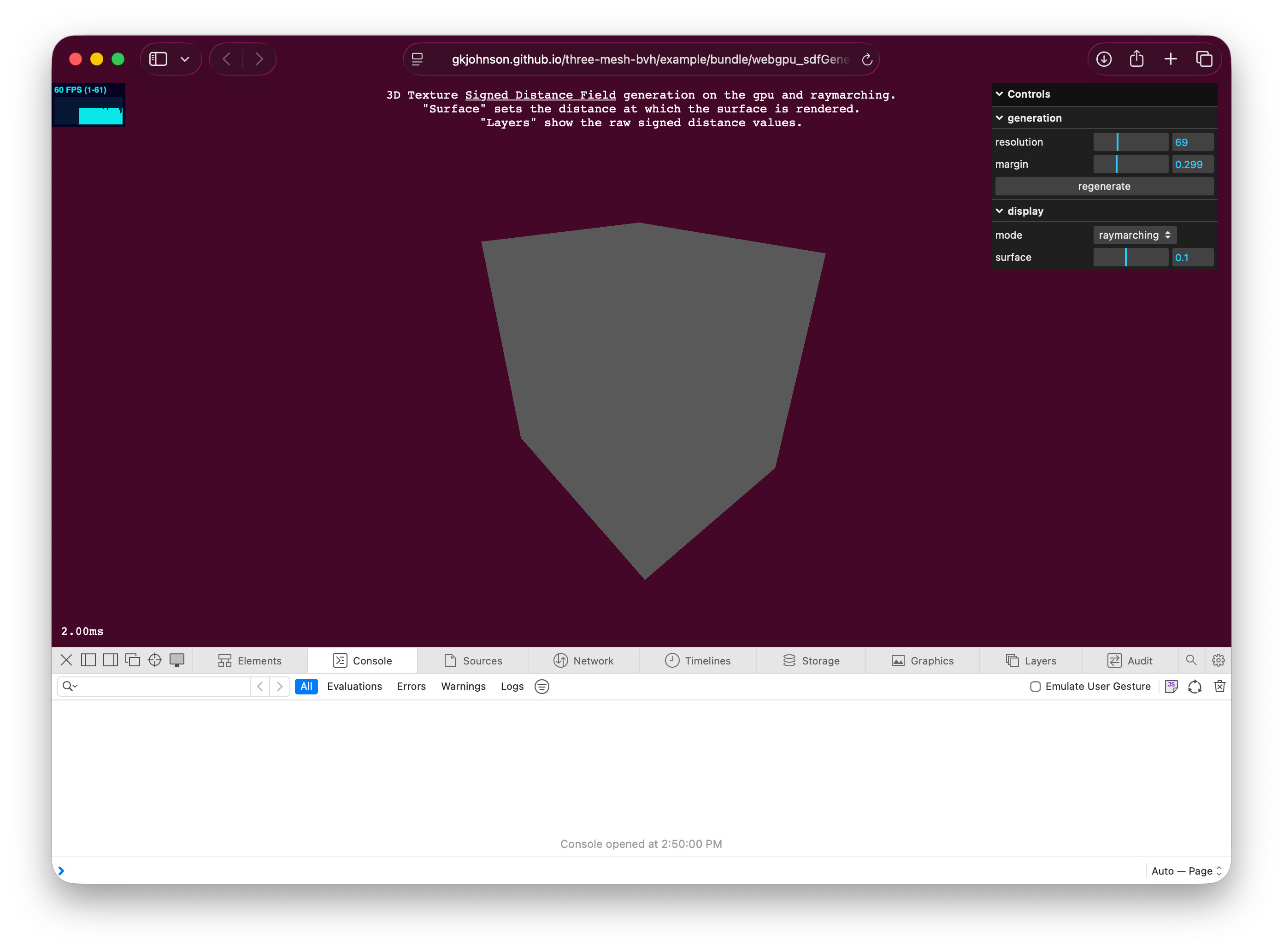The image size is (1283, 952).
Task: Open the Signed Distance Field link
Action: pos(540,95)
